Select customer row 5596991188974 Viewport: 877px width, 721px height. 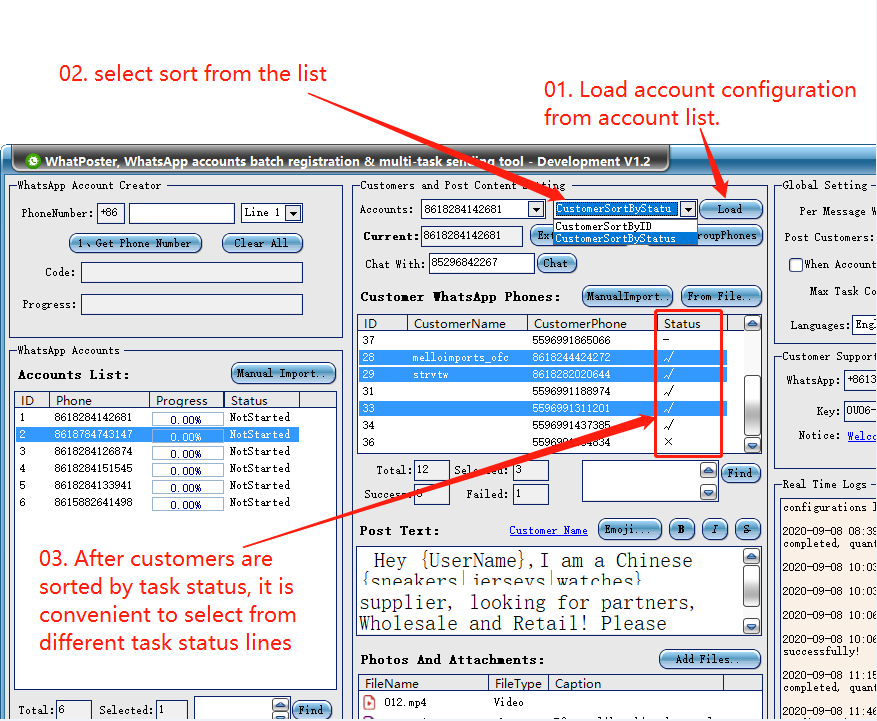543,391
